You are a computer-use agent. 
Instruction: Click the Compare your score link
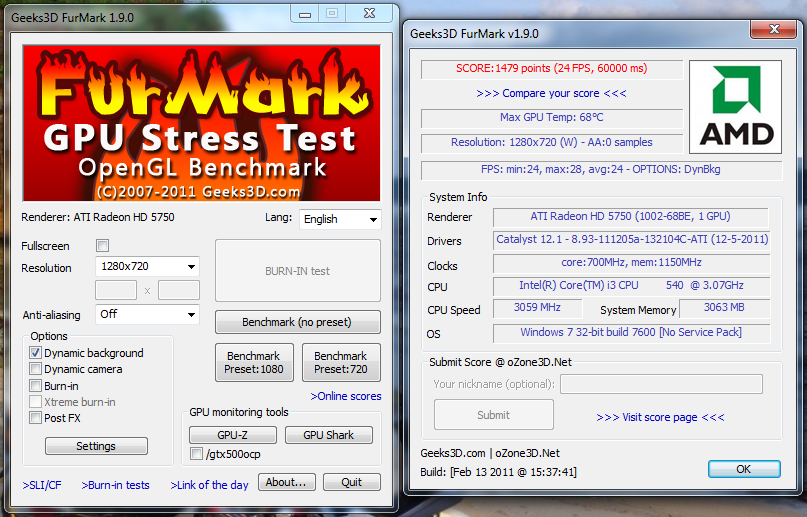[x=551, y=93]
